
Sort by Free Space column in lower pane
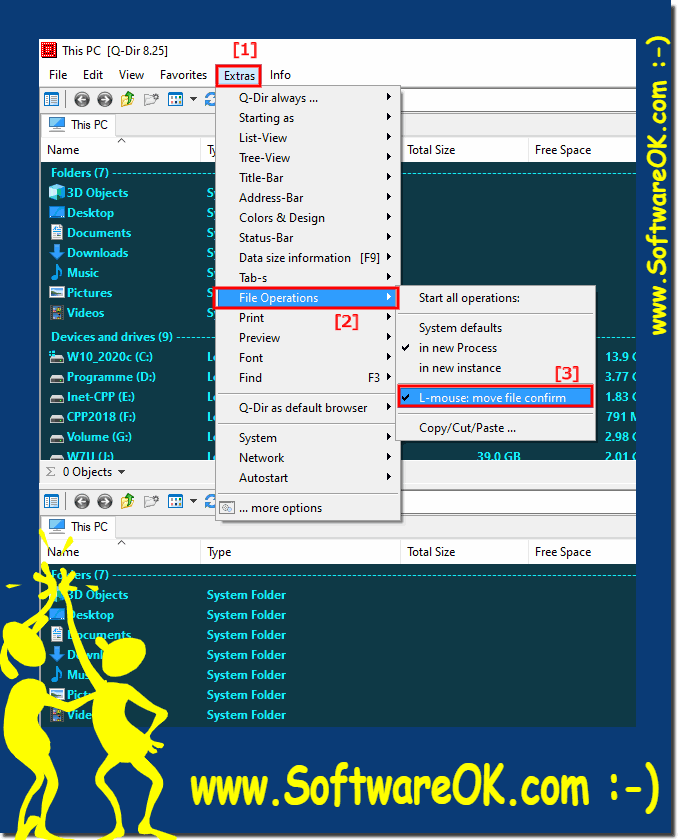tap(582, 552)
